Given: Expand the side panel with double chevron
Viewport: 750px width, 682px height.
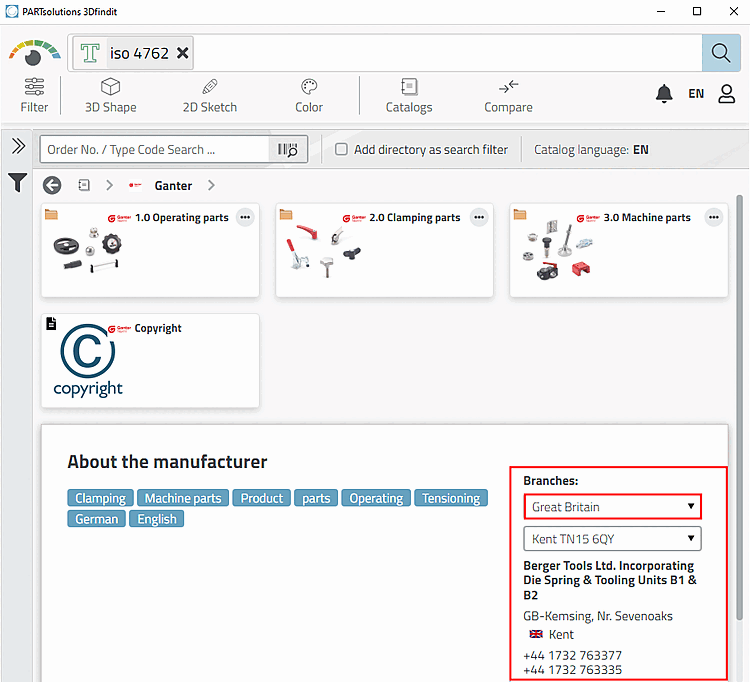Looking at the screenshot, I should [x=18, y=146].
